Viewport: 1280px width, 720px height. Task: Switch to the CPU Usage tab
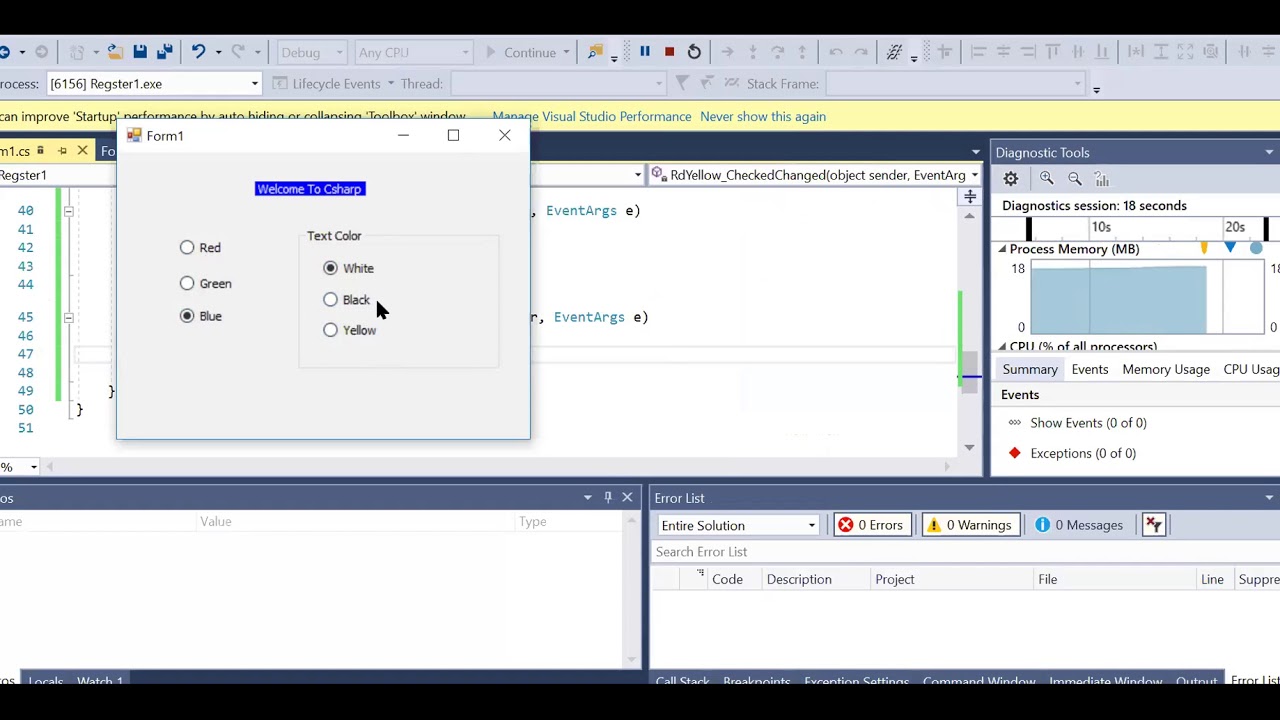pyautogui.click(x=1251, y=369)
